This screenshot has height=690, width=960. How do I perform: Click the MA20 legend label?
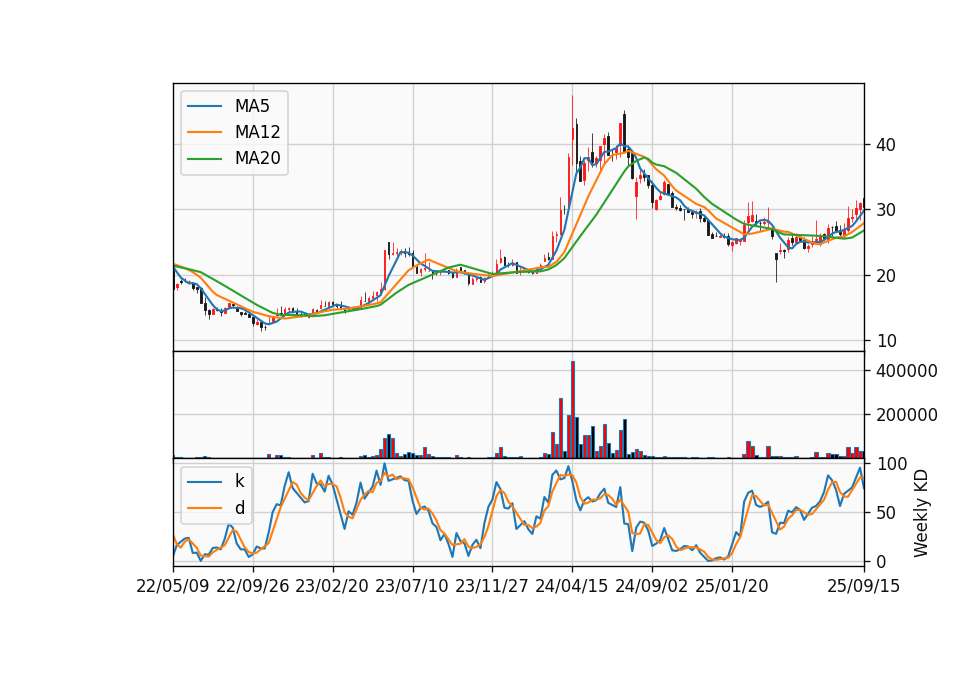[257, 159]
